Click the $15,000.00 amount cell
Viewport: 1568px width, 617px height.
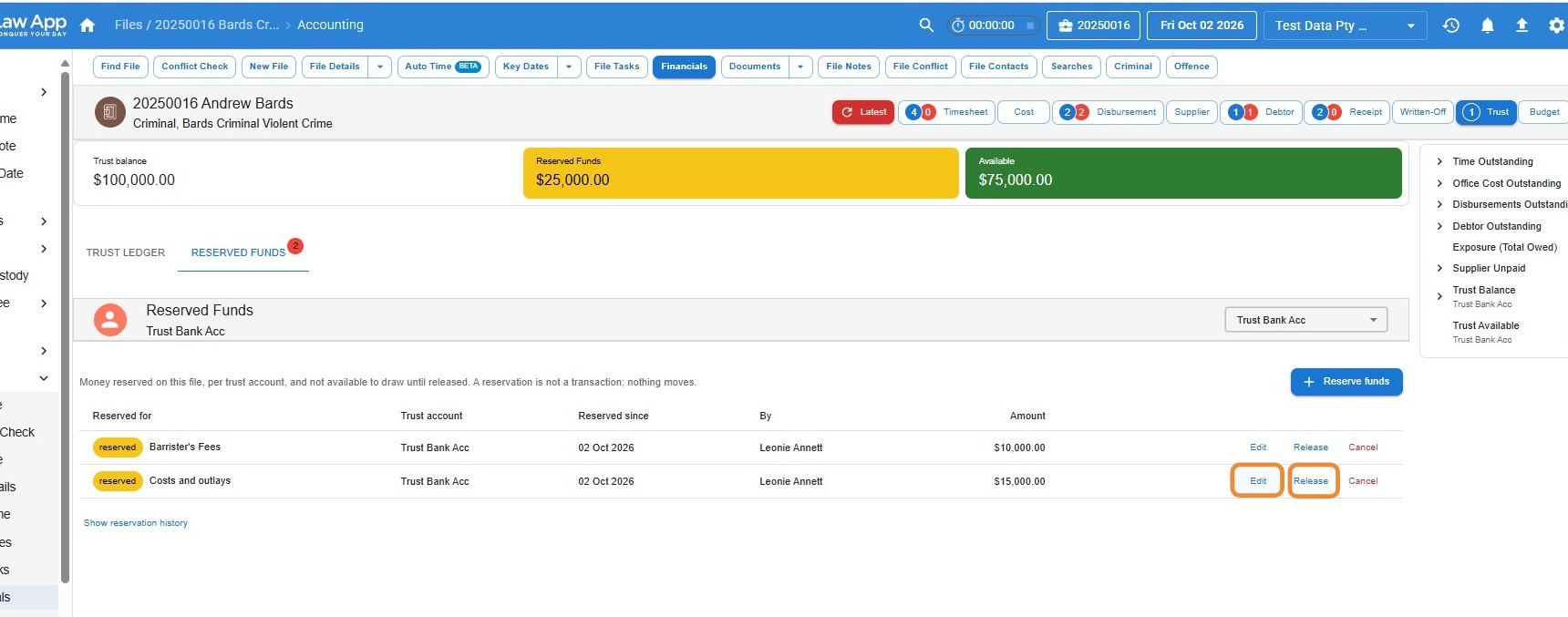pos(1019,481)
